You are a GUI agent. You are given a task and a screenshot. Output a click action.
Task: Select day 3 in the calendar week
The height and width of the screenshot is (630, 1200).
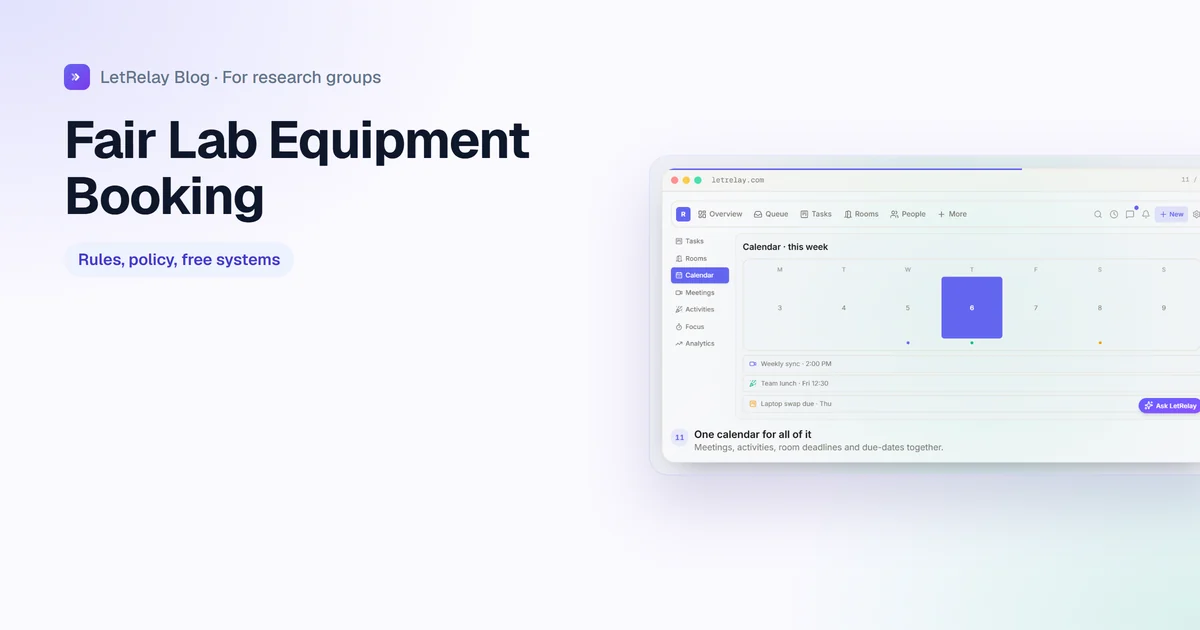(x=780, y=308)
